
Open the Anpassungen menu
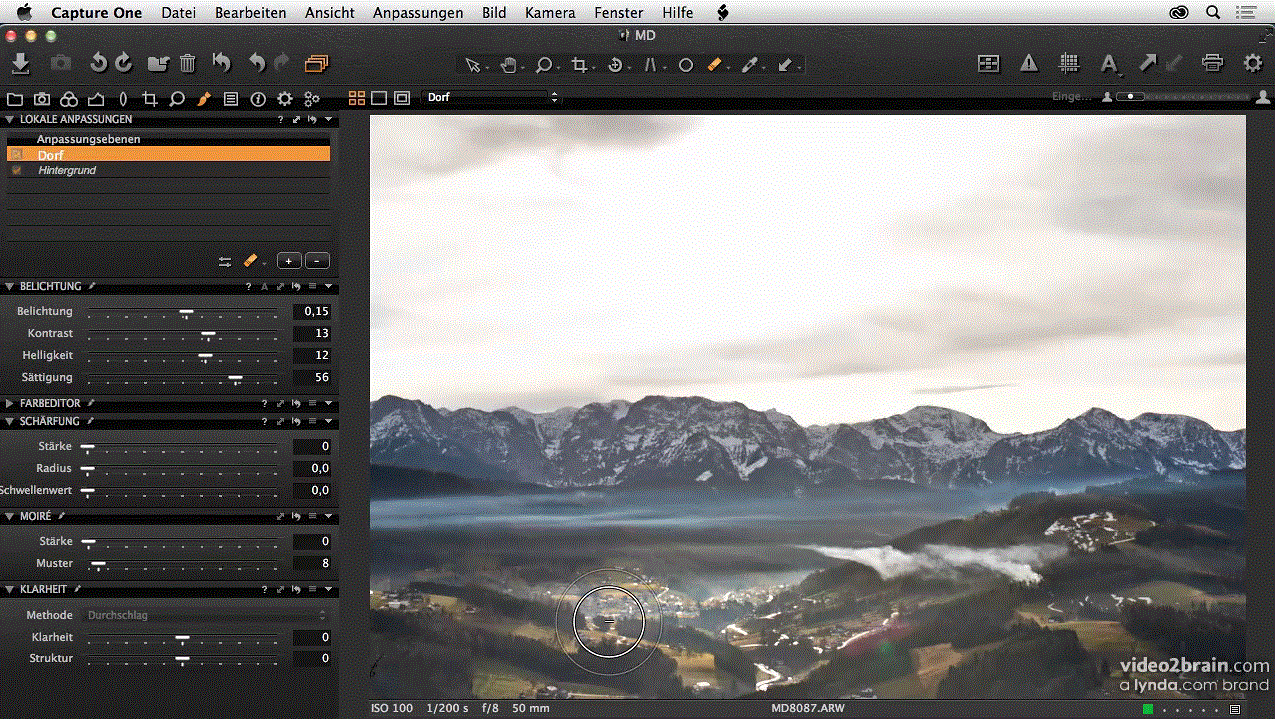pos(418,13)
